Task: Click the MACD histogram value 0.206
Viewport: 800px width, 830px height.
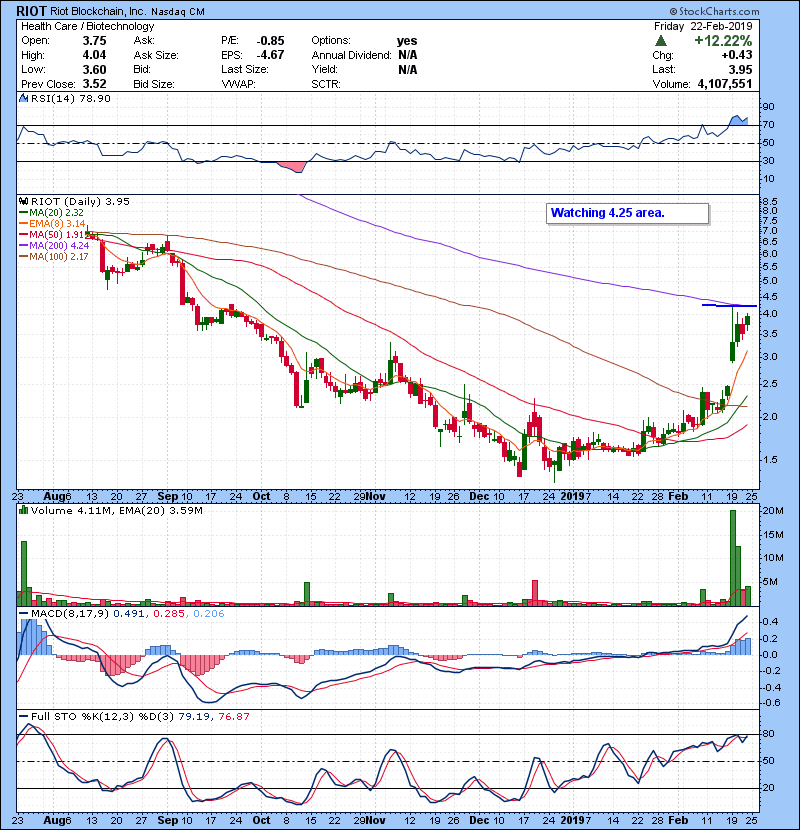Action: point(209,614)
